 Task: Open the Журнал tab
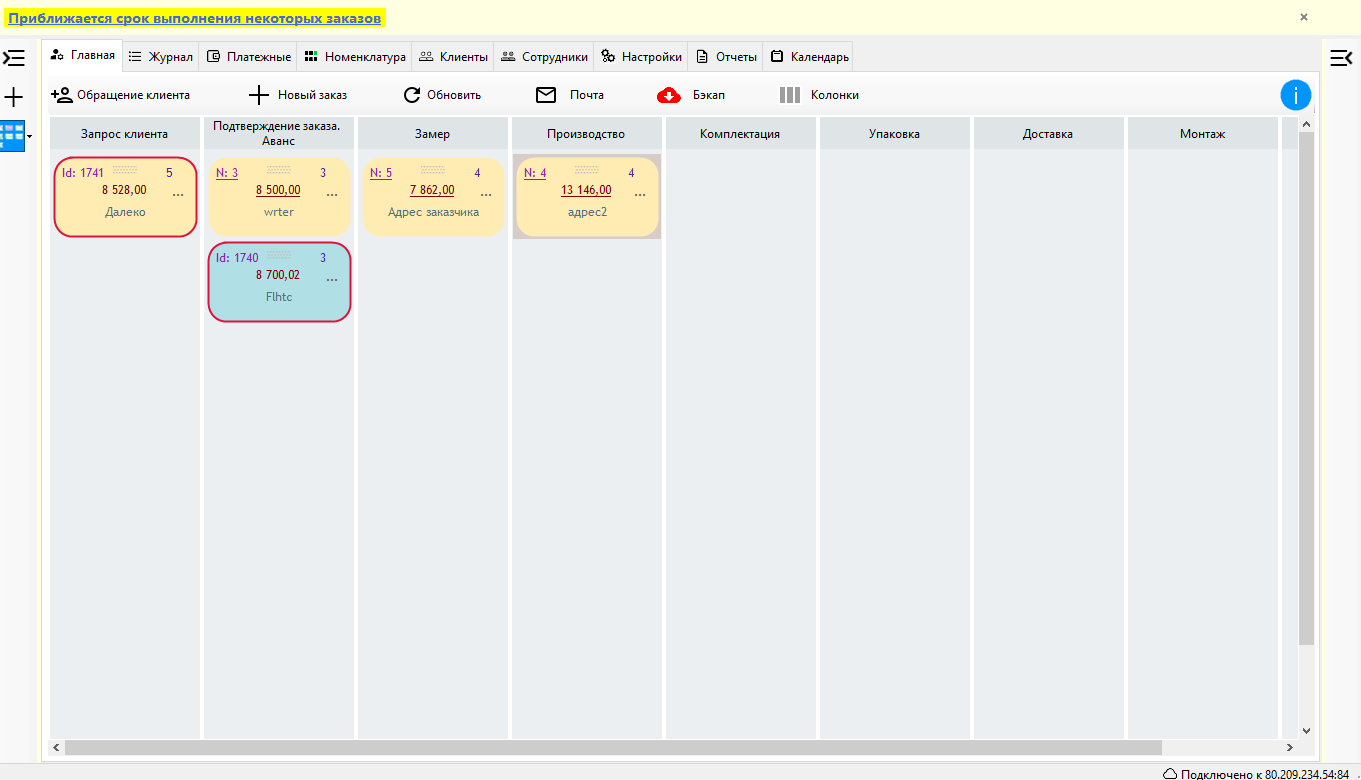point(161,57)
